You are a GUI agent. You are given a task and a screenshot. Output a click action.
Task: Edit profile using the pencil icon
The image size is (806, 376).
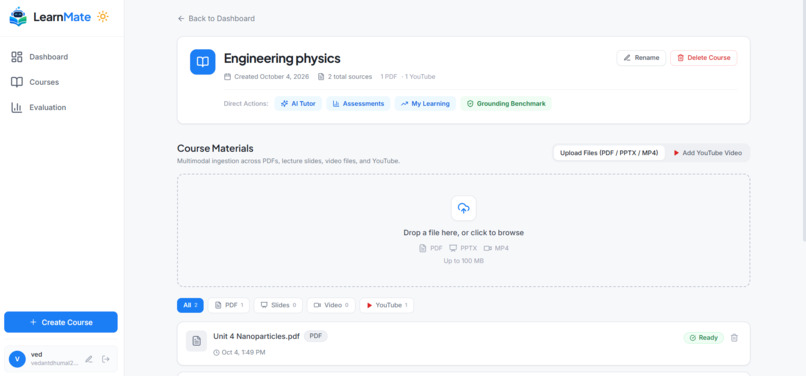tap(89, 359)
